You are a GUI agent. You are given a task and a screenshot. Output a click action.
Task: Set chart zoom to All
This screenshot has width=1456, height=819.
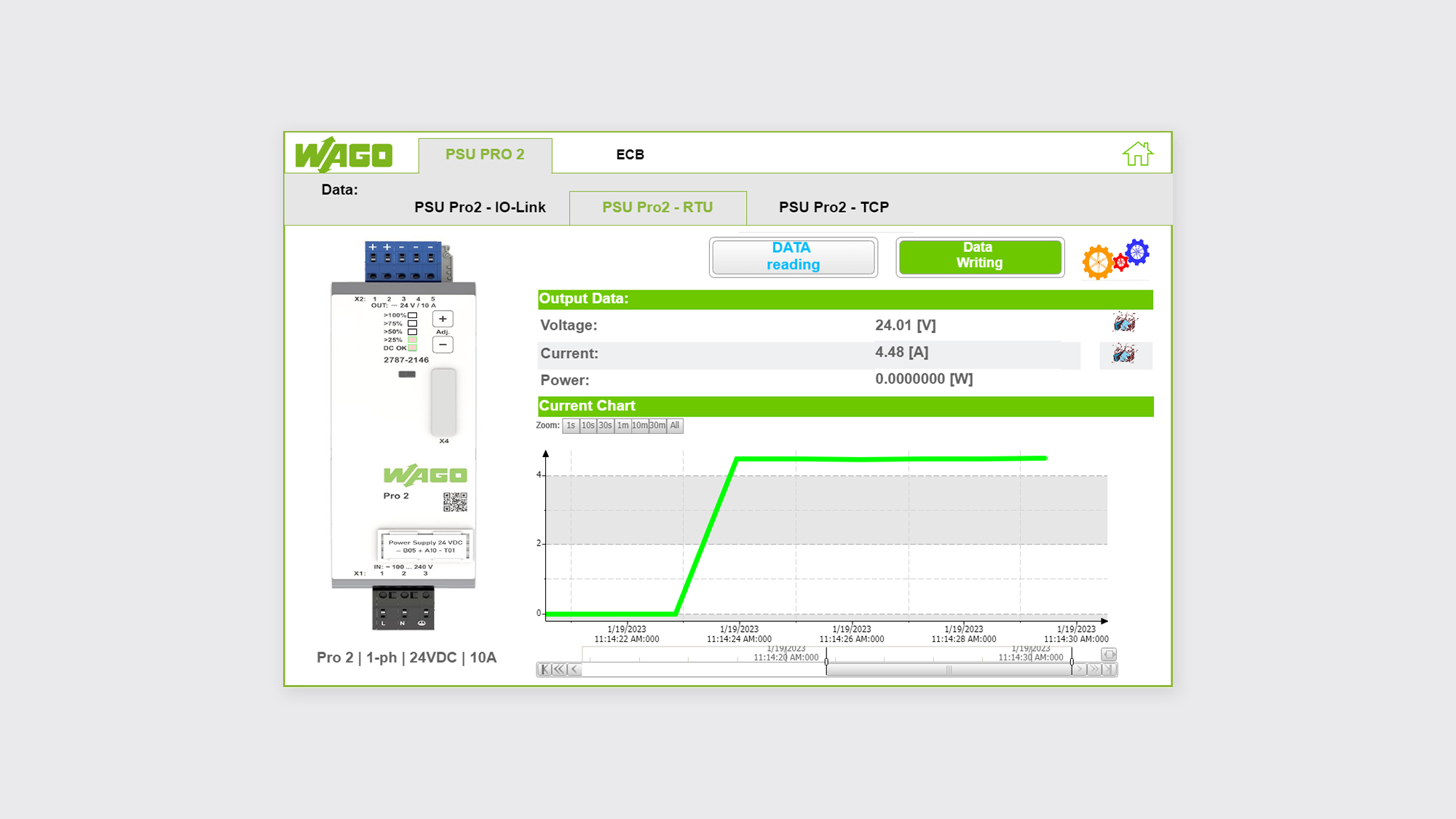pos(675,426)
